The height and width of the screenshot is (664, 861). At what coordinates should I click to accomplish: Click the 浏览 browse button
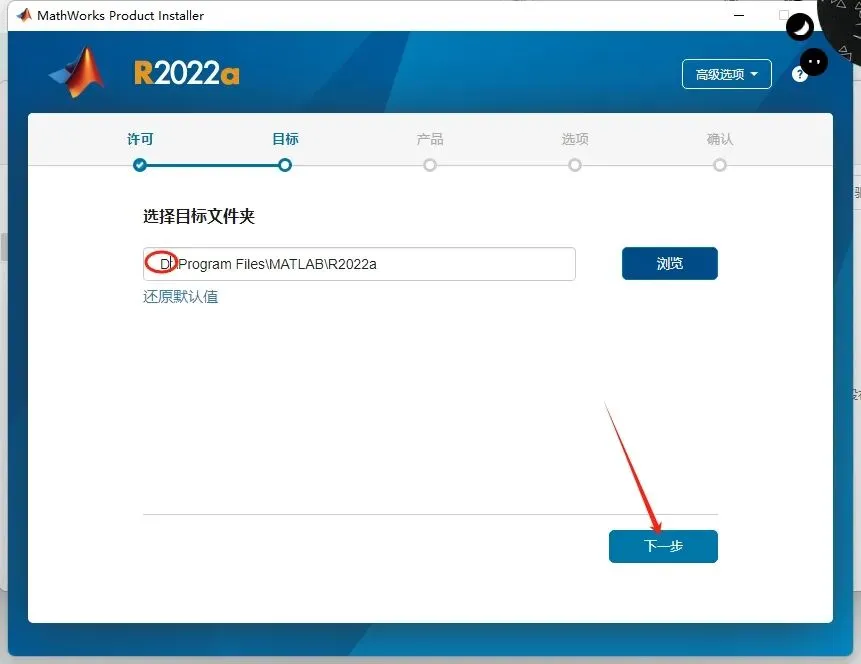669,264
